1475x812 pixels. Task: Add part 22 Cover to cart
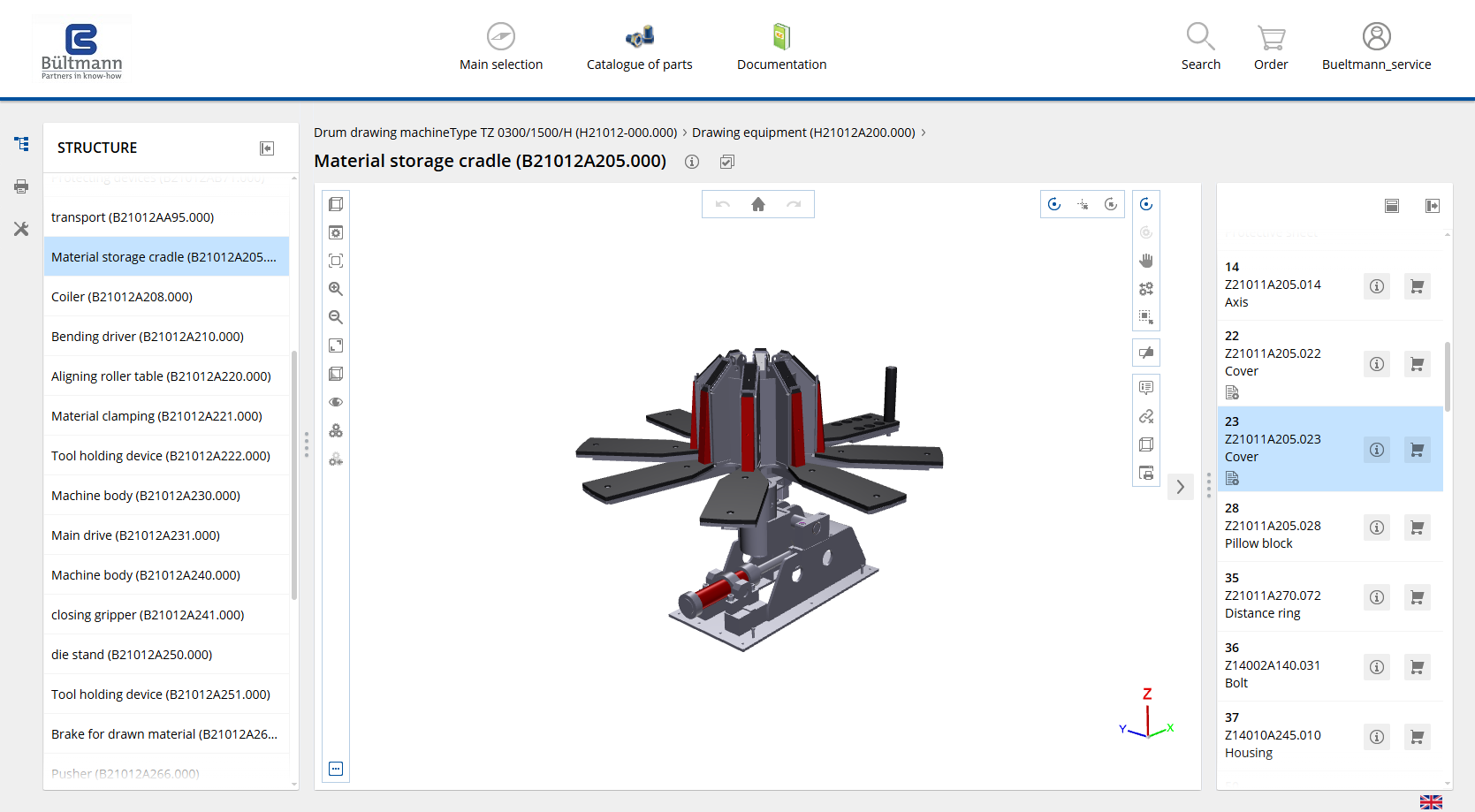(x=1418, y=364)
